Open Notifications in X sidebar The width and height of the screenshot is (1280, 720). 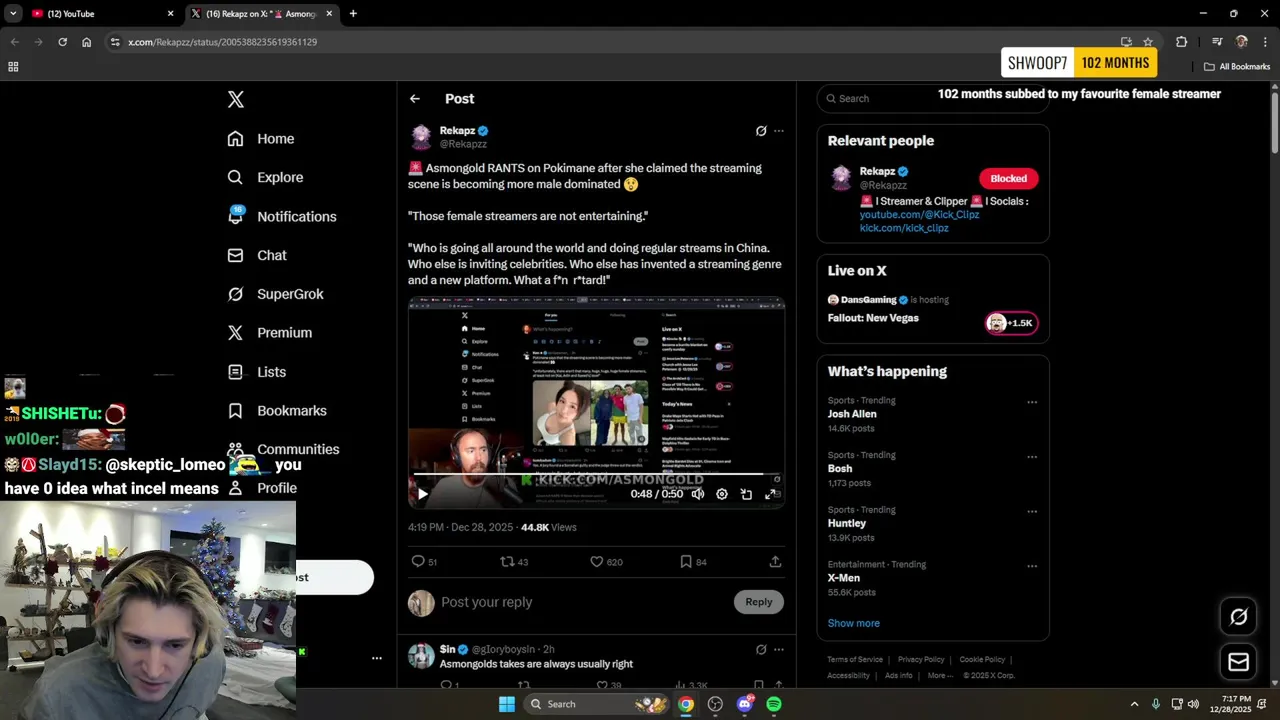282,216
